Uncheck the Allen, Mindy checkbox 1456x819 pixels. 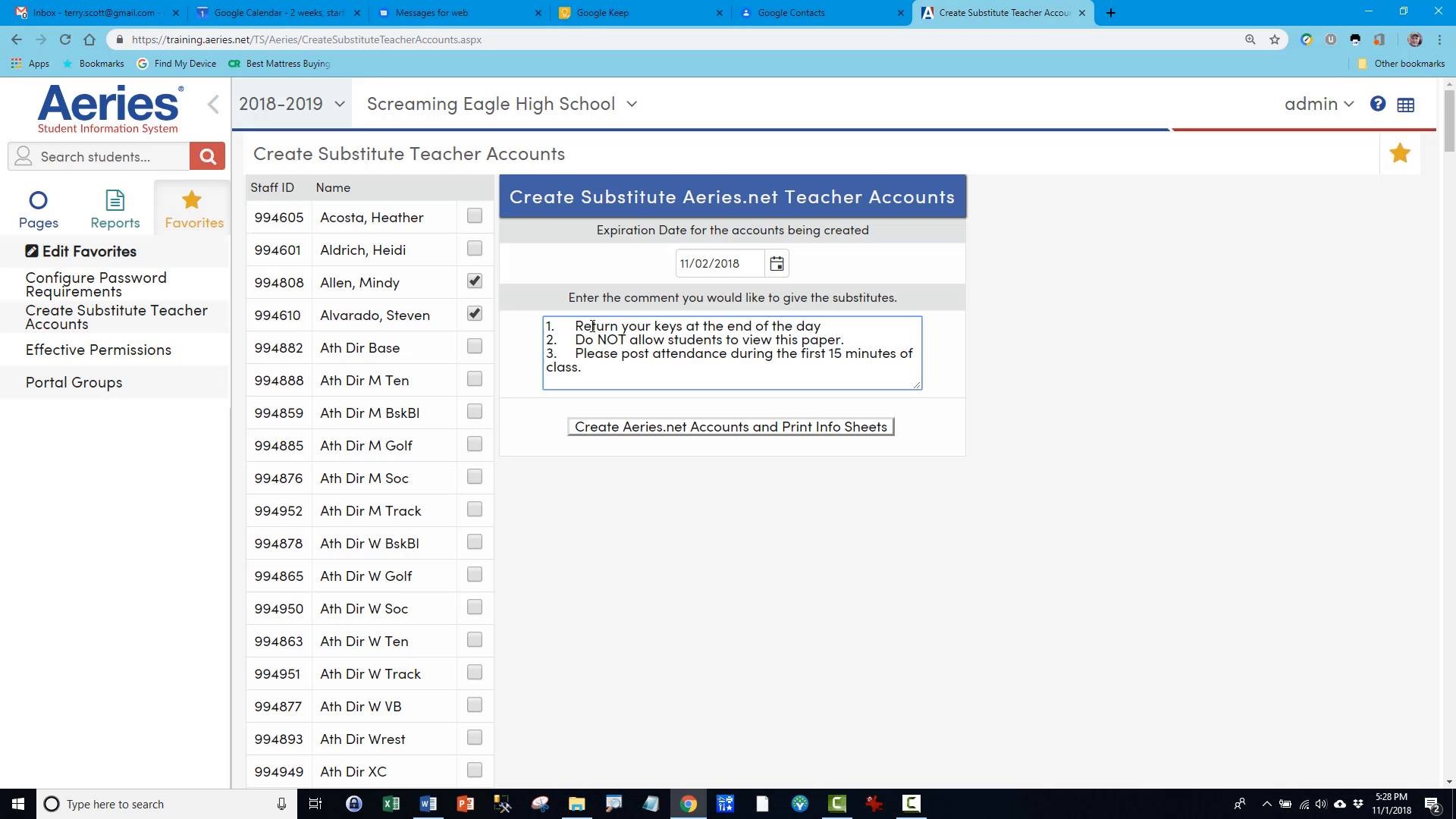[475, 281]
